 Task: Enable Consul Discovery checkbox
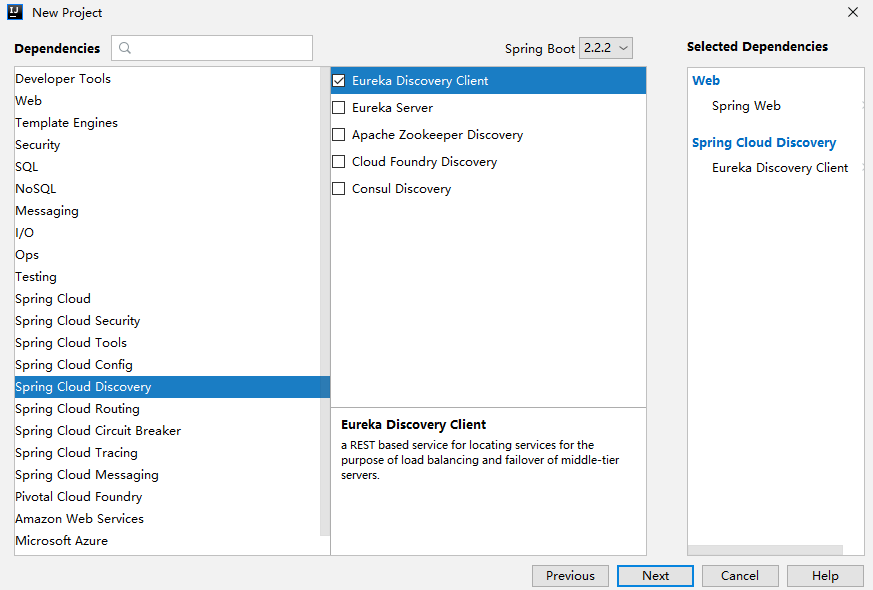pyautogui.click(x=339, y=189)
